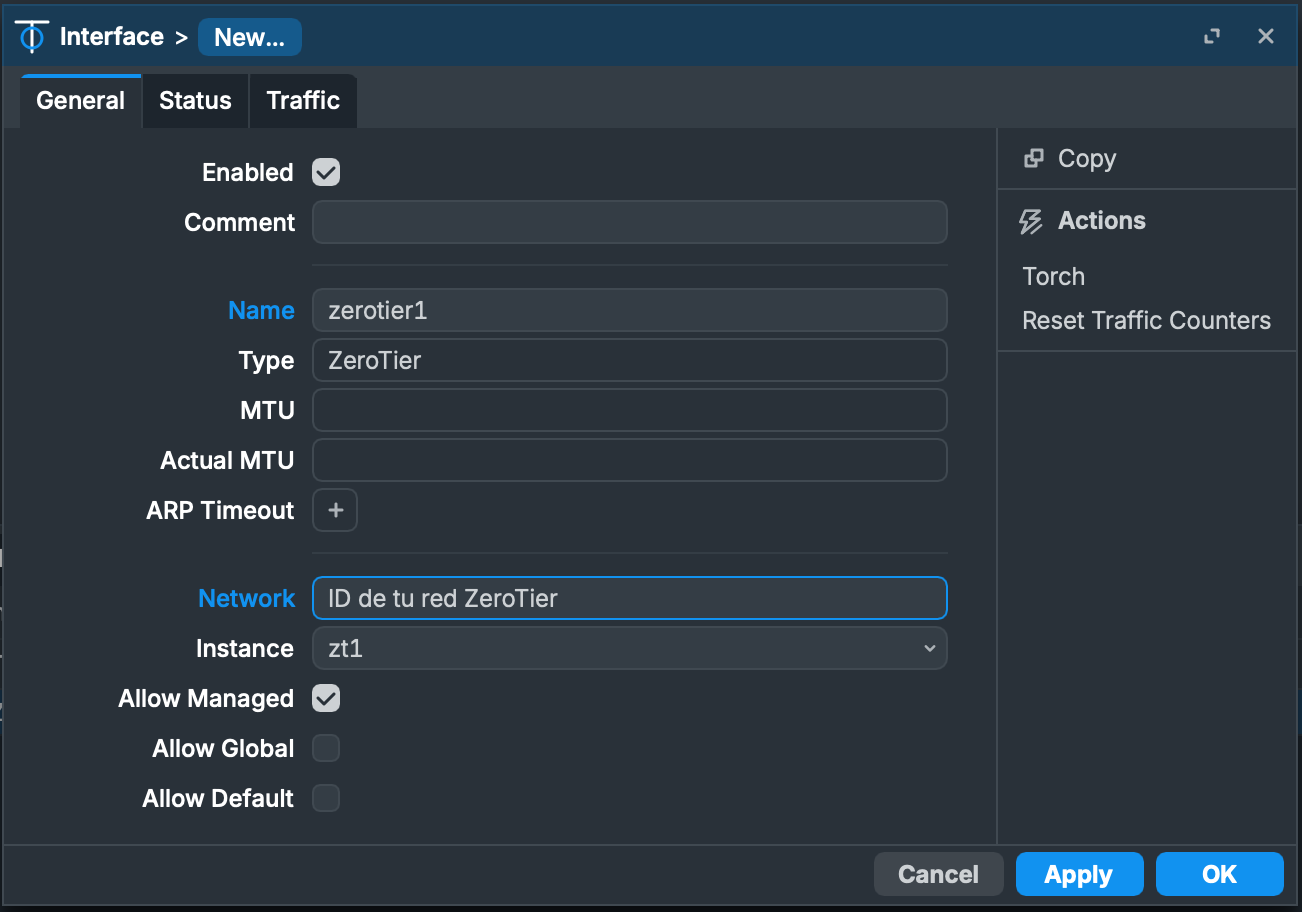Confirm with the OK button
1302x912 pixels.
[1219, 874]
